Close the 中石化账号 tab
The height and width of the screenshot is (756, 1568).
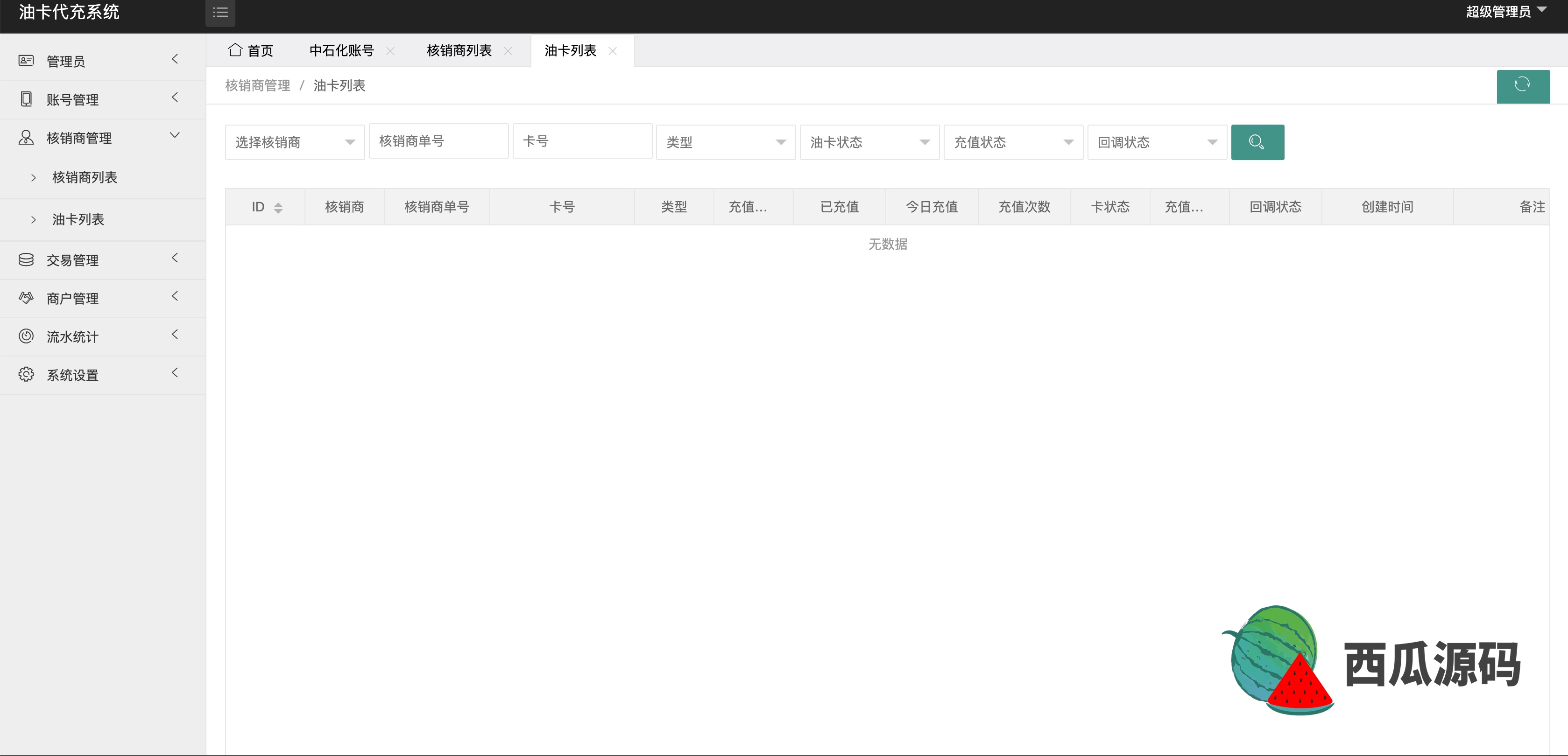(391, 51)
